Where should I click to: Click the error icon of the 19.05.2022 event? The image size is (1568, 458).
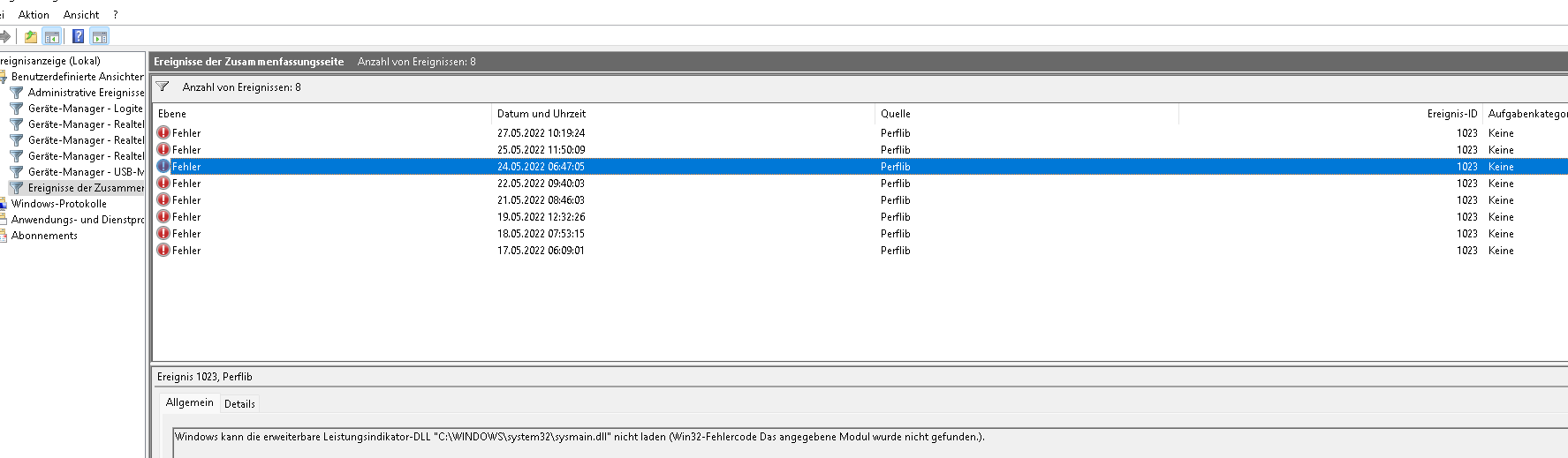[163, 216]
